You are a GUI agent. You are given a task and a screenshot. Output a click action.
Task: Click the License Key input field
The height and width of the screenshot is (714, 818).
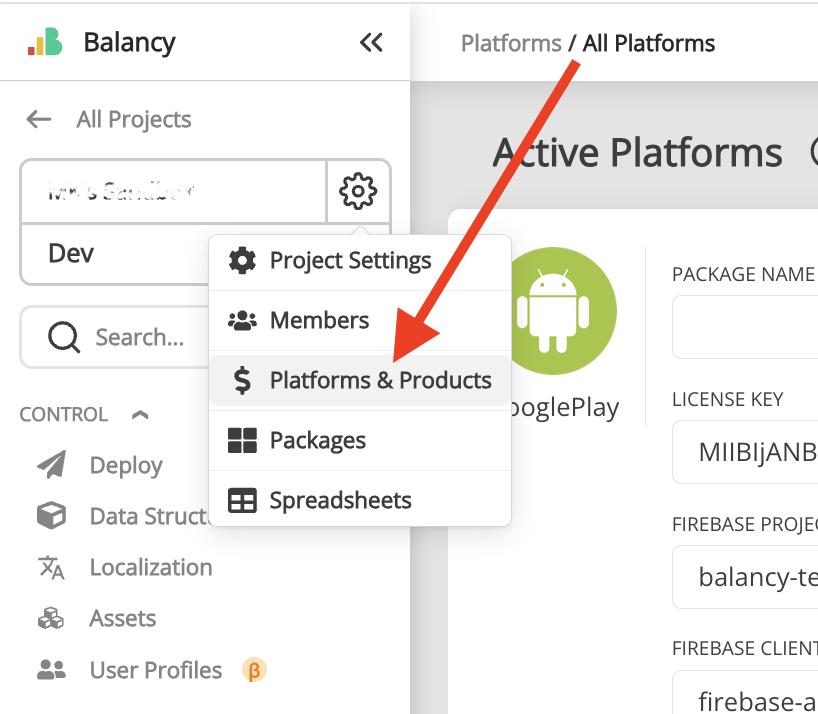click(745, 452)
